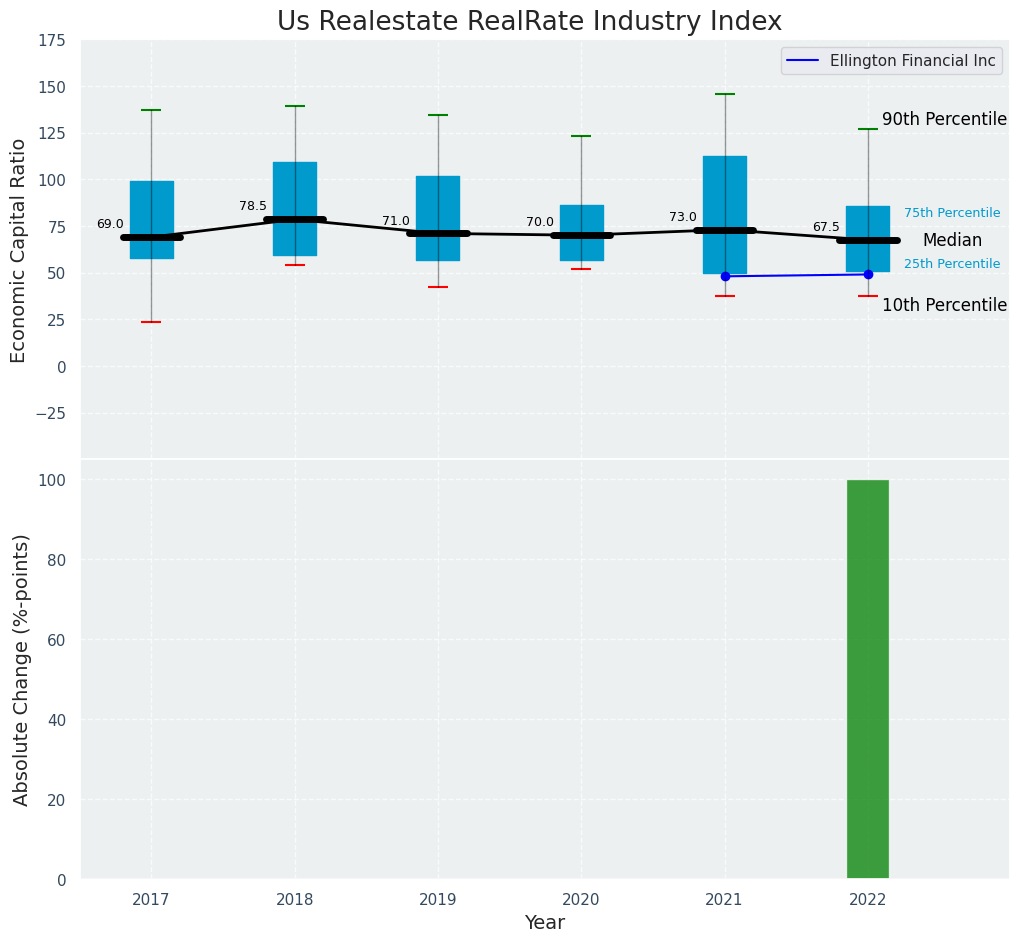Select the 75th Percentile label
This screenshot has height=942, width=1019.
[951, 213]
